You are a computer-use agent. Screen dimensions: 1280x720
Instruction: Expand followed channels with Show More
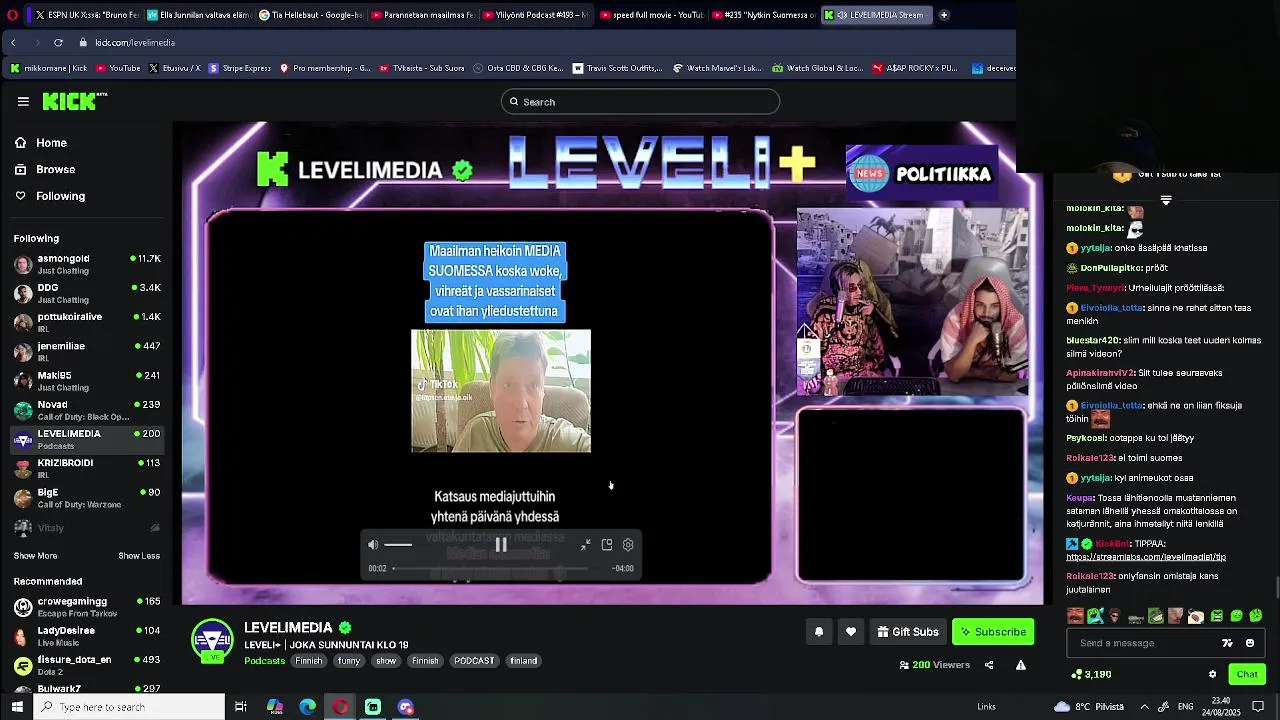(x=35, y=556)
